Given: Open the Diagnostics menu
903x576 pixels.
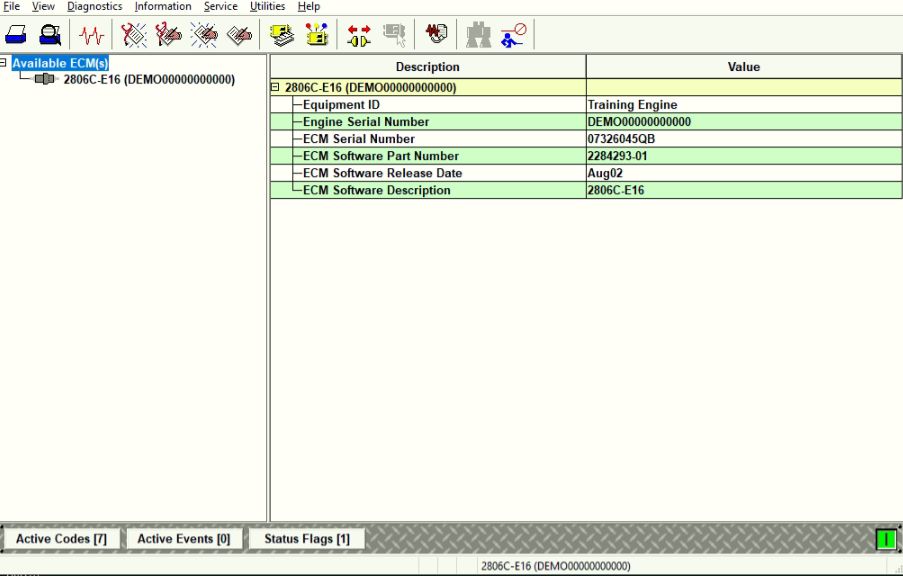Looking at the screenshot, I should (94, 7).
